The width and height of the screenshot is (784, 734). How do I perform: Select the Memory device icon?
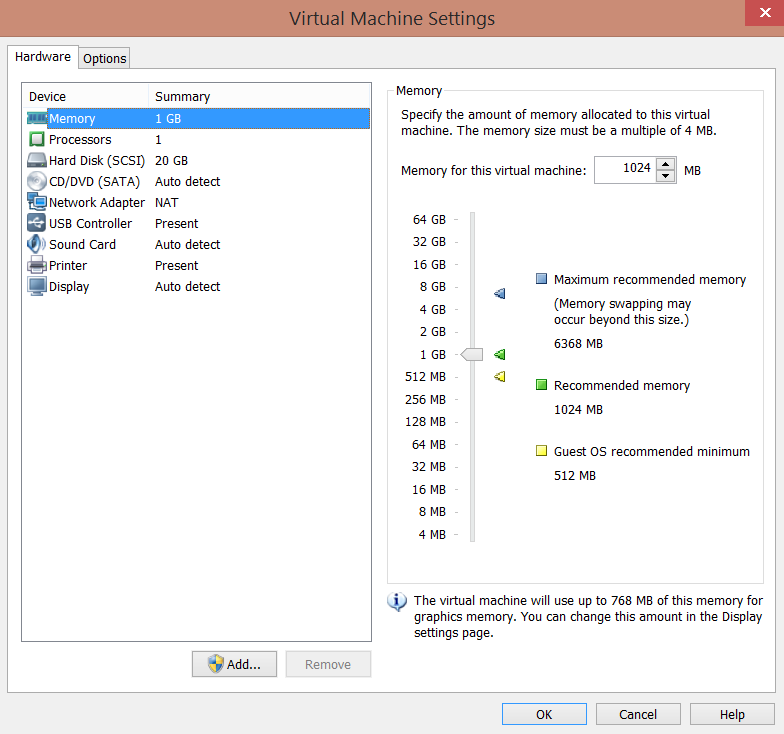tap(37, 118)
